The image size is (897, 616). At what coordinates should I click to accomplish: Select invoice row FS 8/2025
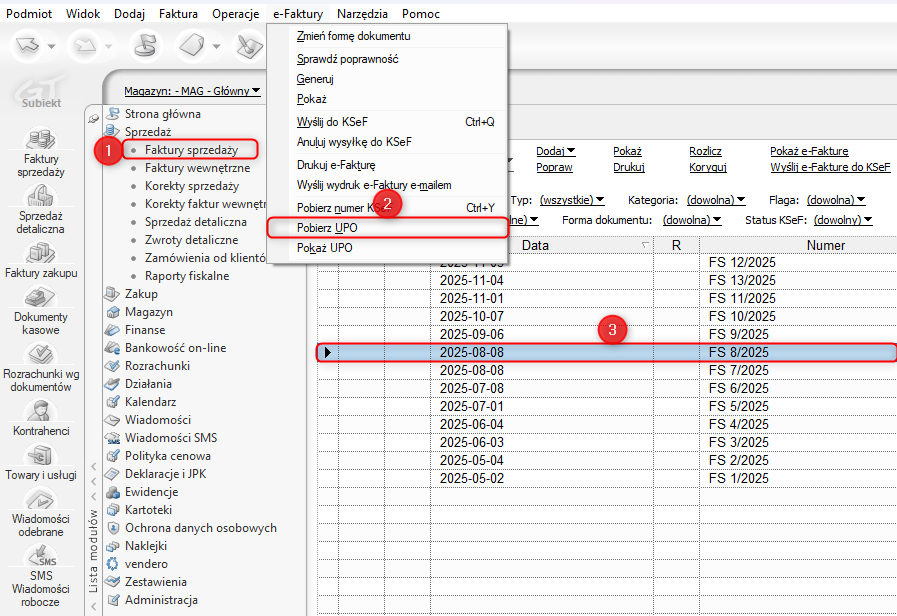click(605, 352)
